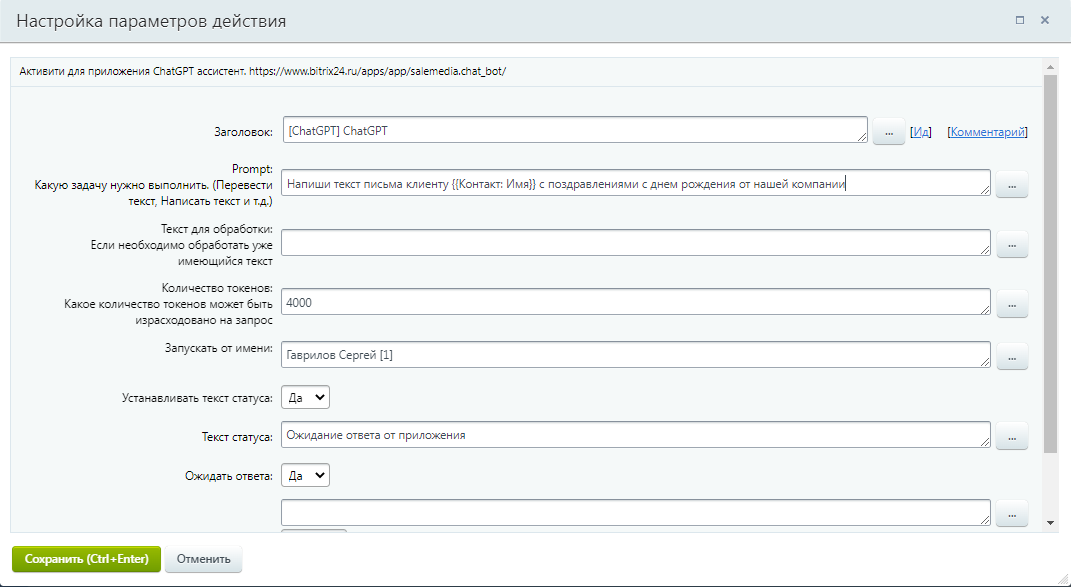Open field picker for the Prompt input
This screenshot has height=587, width=1071.
pyautogui.click(x=1011, y=185)
